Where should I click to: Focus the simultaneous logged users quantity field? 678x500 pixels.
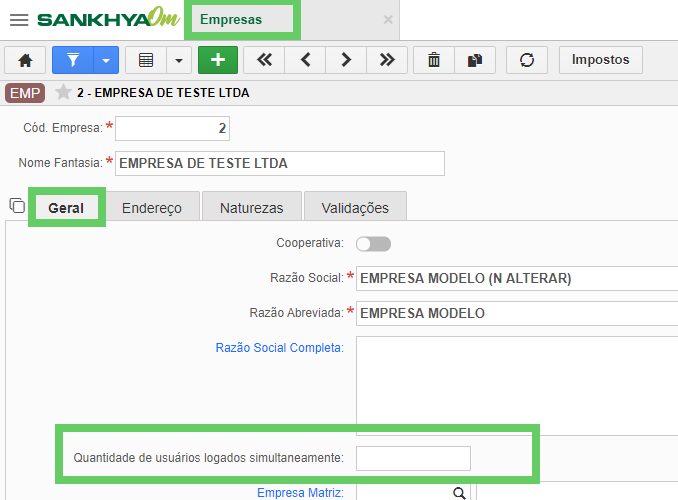point(413,458)
